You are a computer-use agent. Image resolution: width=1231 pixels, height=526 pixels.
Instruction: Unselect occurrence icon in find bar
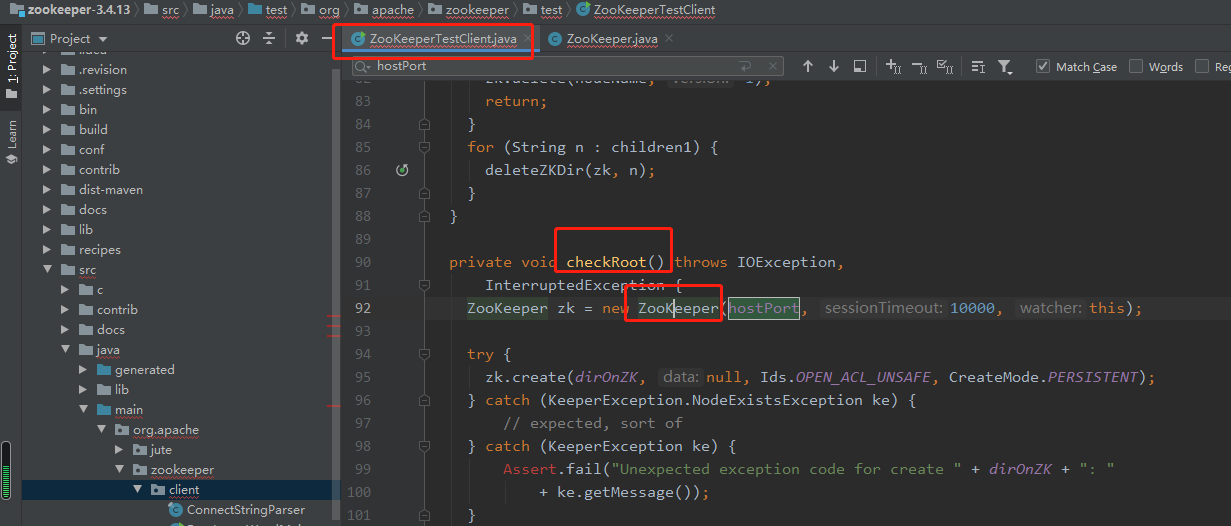920,66
